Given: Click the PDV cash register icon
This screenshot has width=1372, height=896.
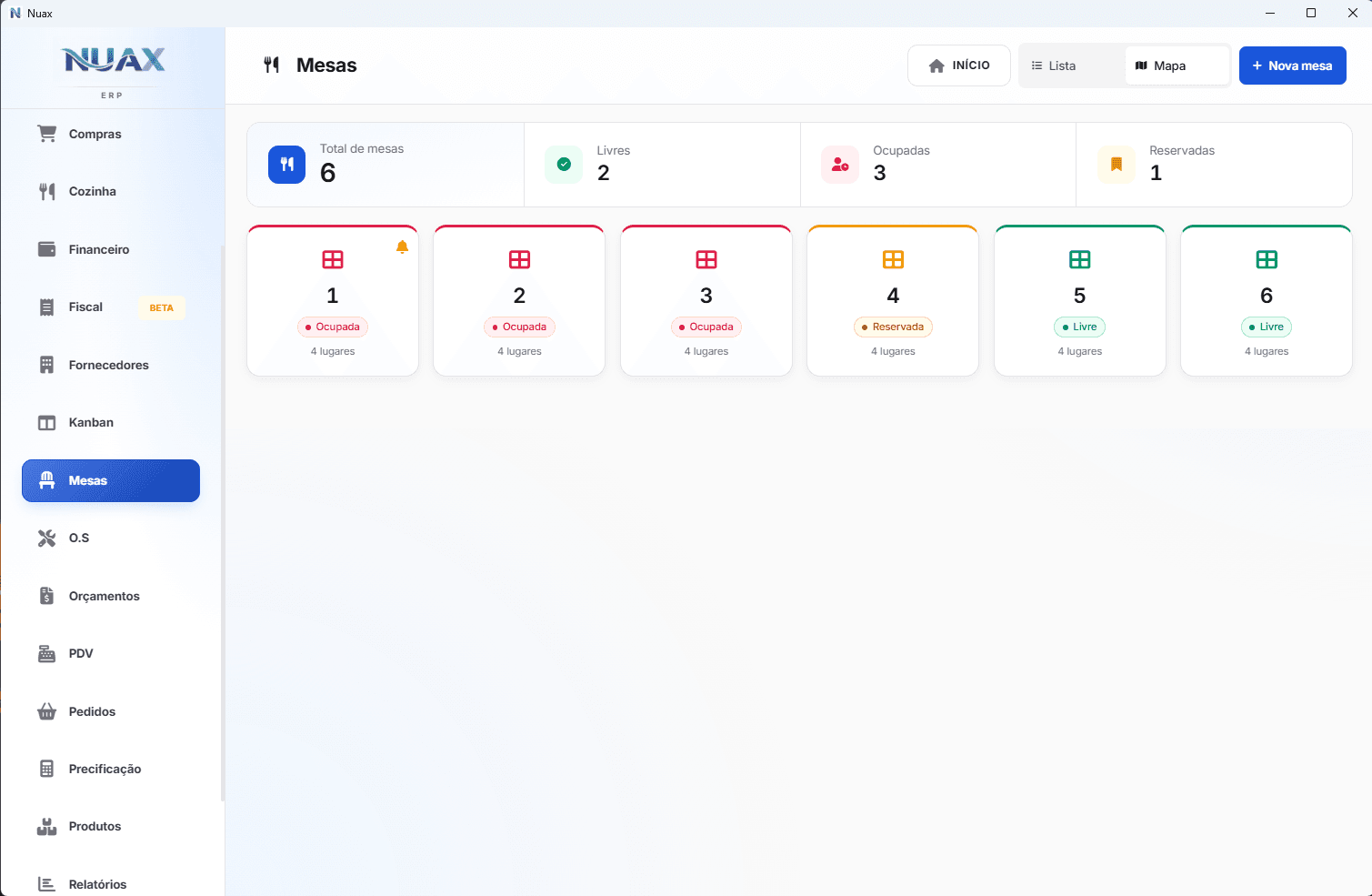Looking at the screenshot, I should pos(46,654).
